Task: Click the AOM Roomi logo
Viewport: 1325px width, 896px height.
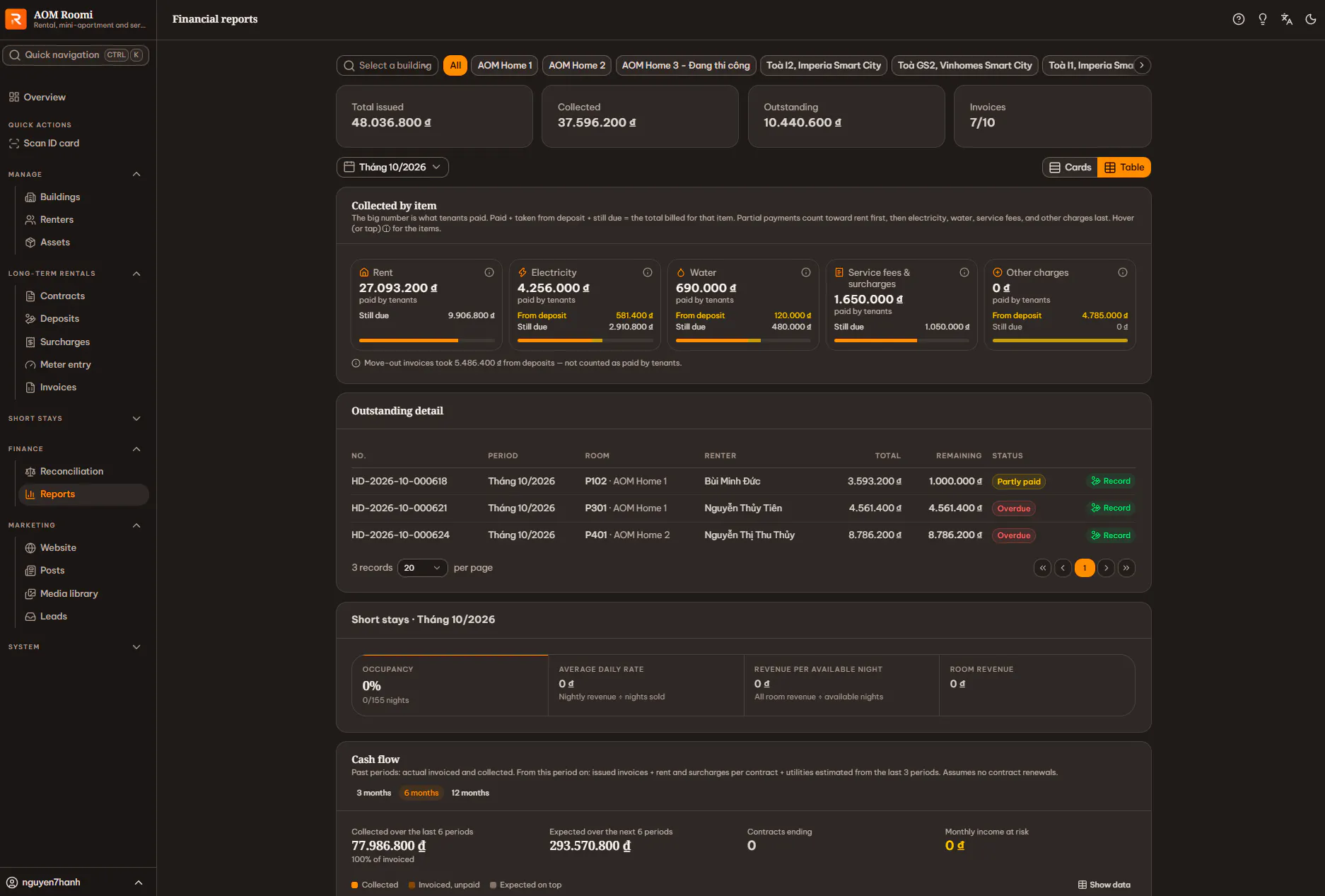Action: click(16, 19)
